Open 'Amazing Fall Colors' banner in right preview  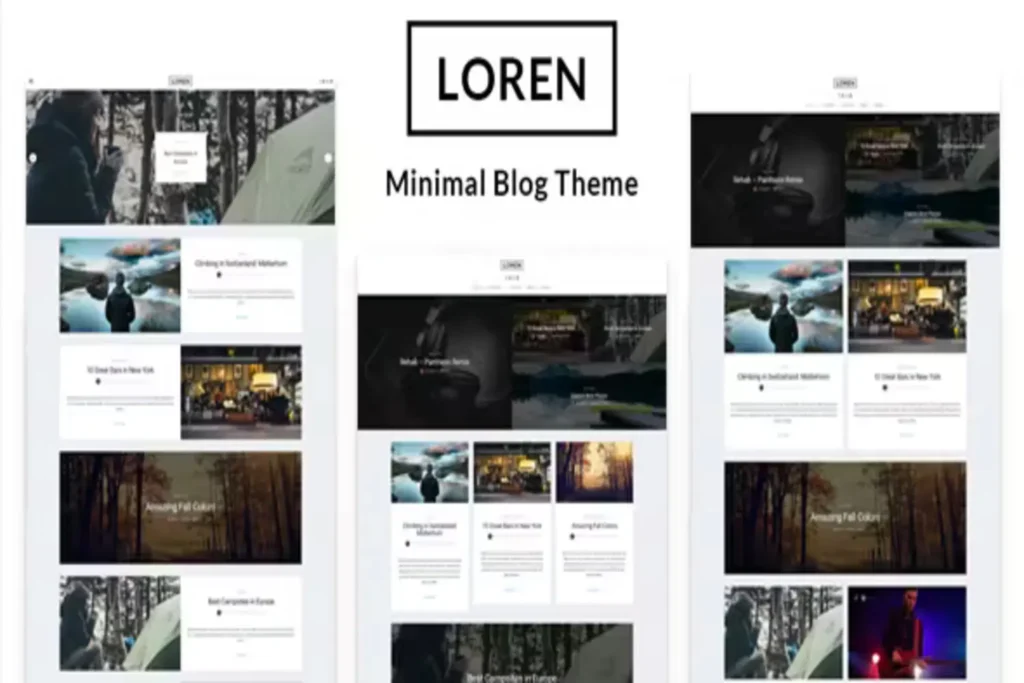coord(845,517)
